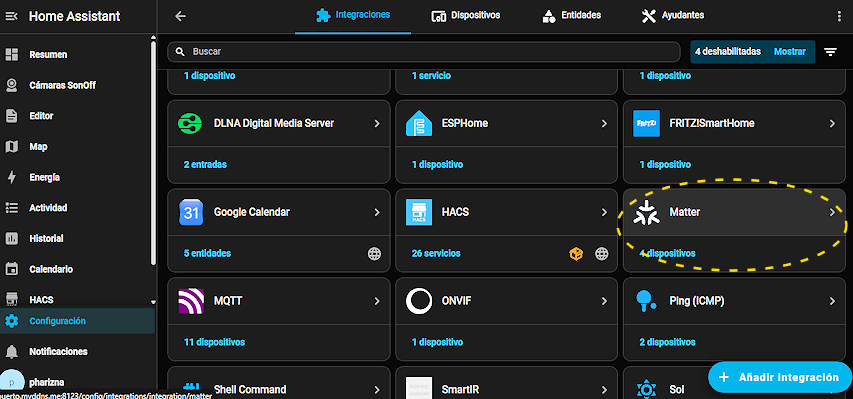
Task: Expand the MQTT chevron arrow
Action: click(376, 301)
